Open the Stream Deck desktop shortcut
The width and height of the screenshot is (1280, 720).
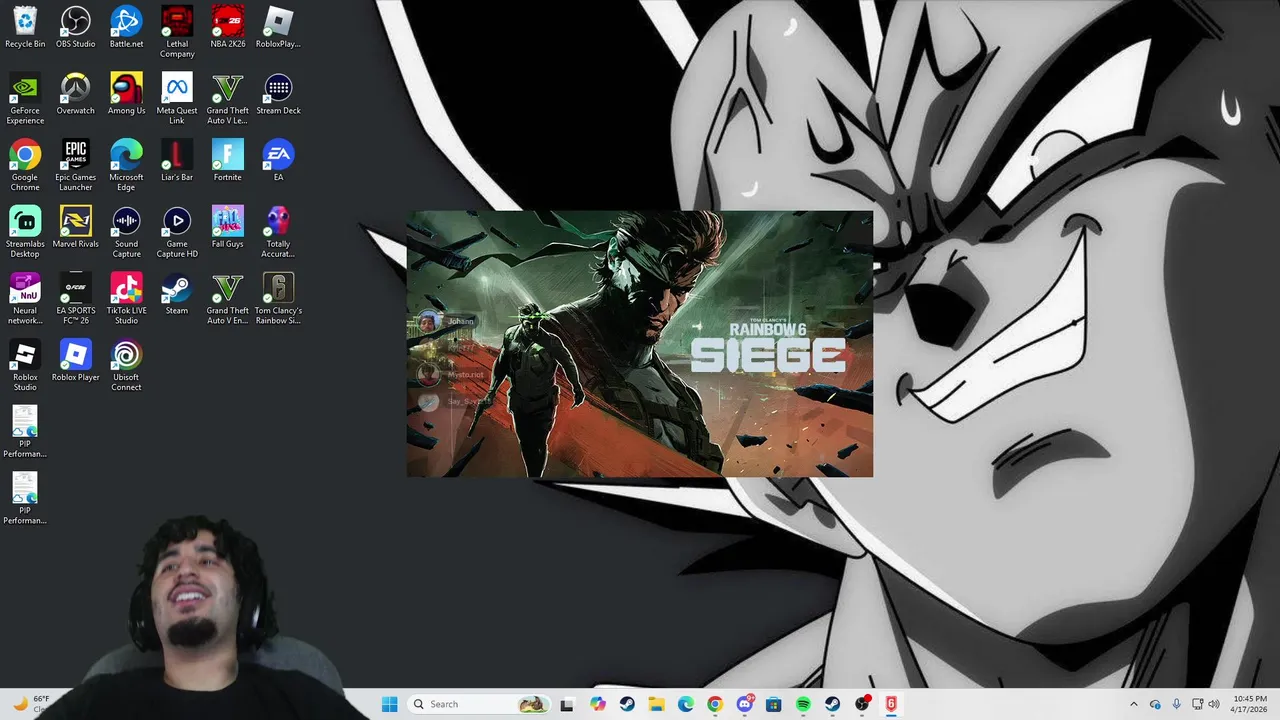coord(278,94)
